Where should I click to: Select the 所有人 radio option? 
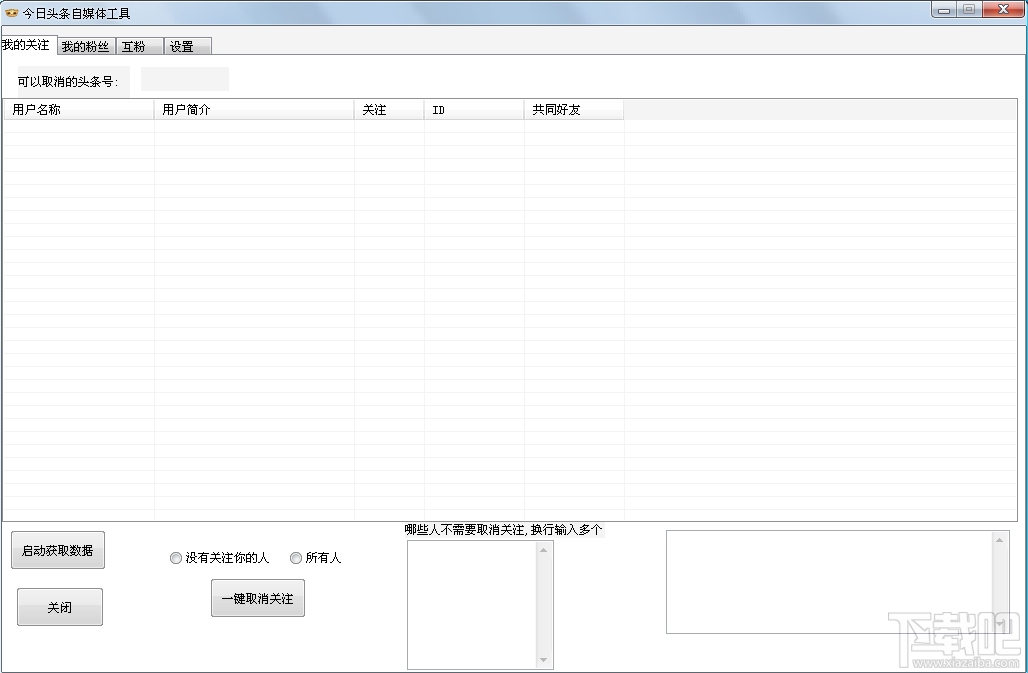point(315,558)
